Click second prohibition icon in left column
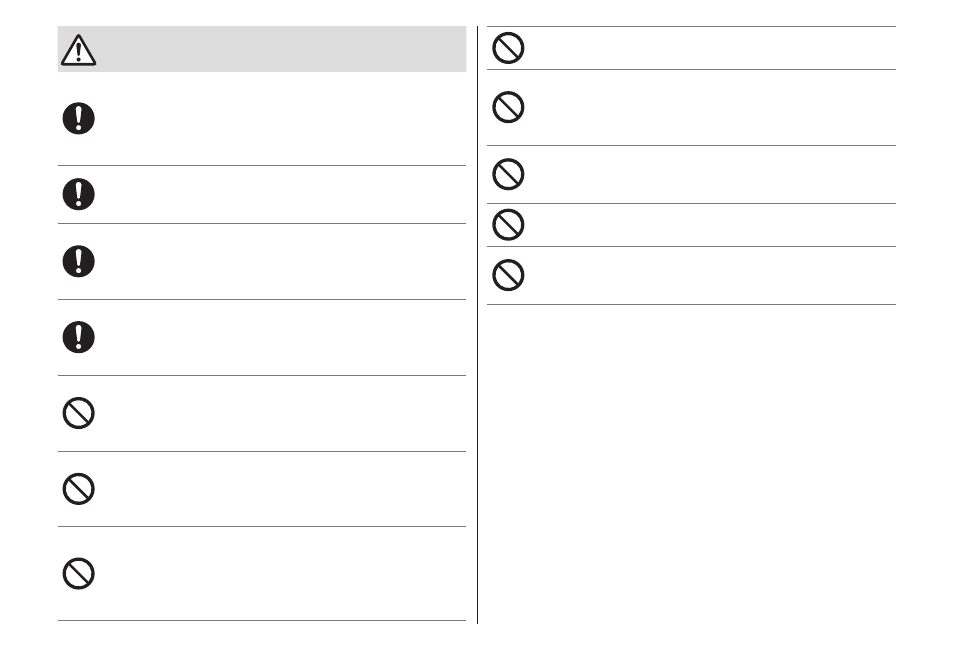The width and height of the screenshot is (954, 671). pos(78,488)
